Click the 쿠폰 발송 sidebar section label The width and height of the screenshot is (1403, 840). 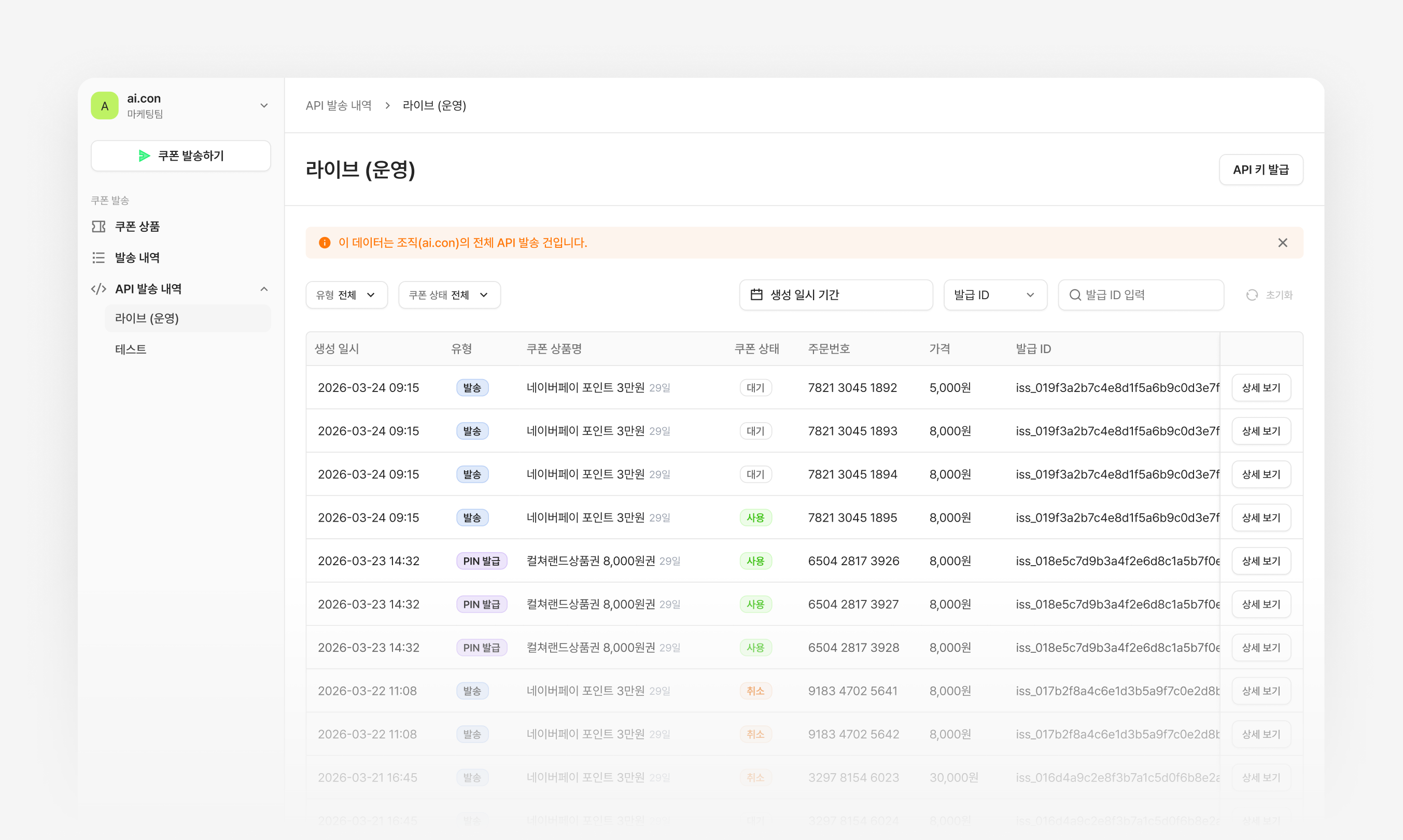(x=110, y=200)
